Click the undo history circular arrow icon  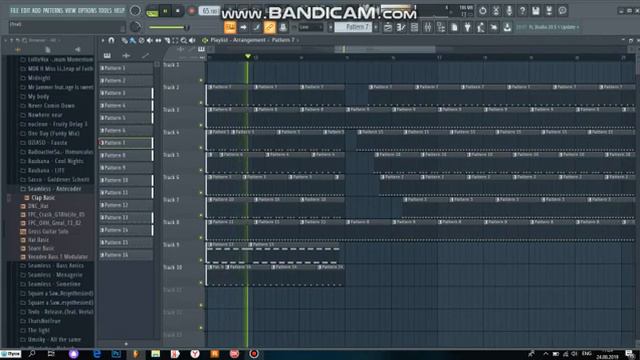tap(483, 11)
